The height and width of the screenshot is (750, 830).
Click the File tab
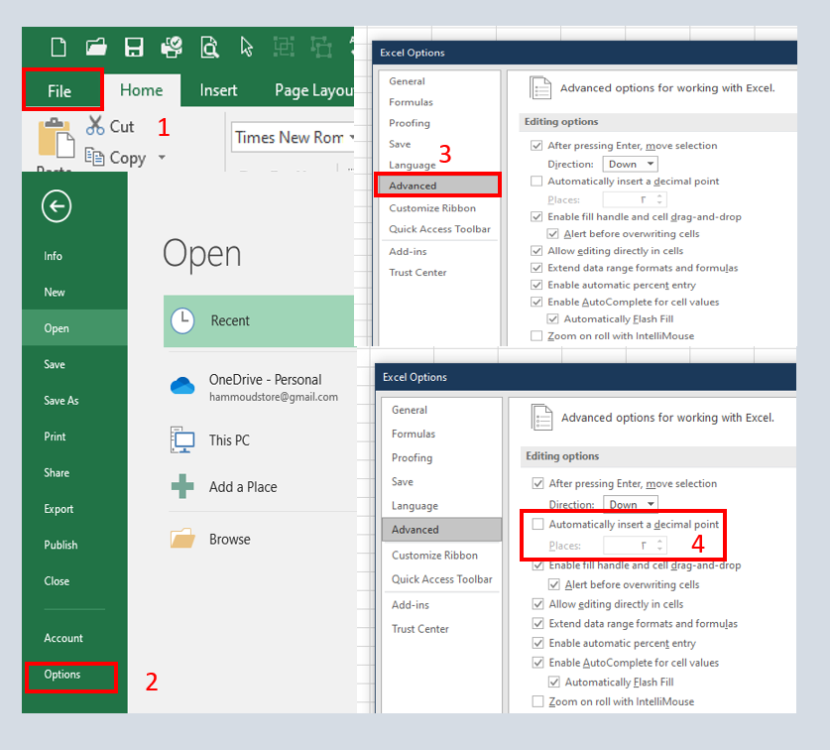pos(59,91)
